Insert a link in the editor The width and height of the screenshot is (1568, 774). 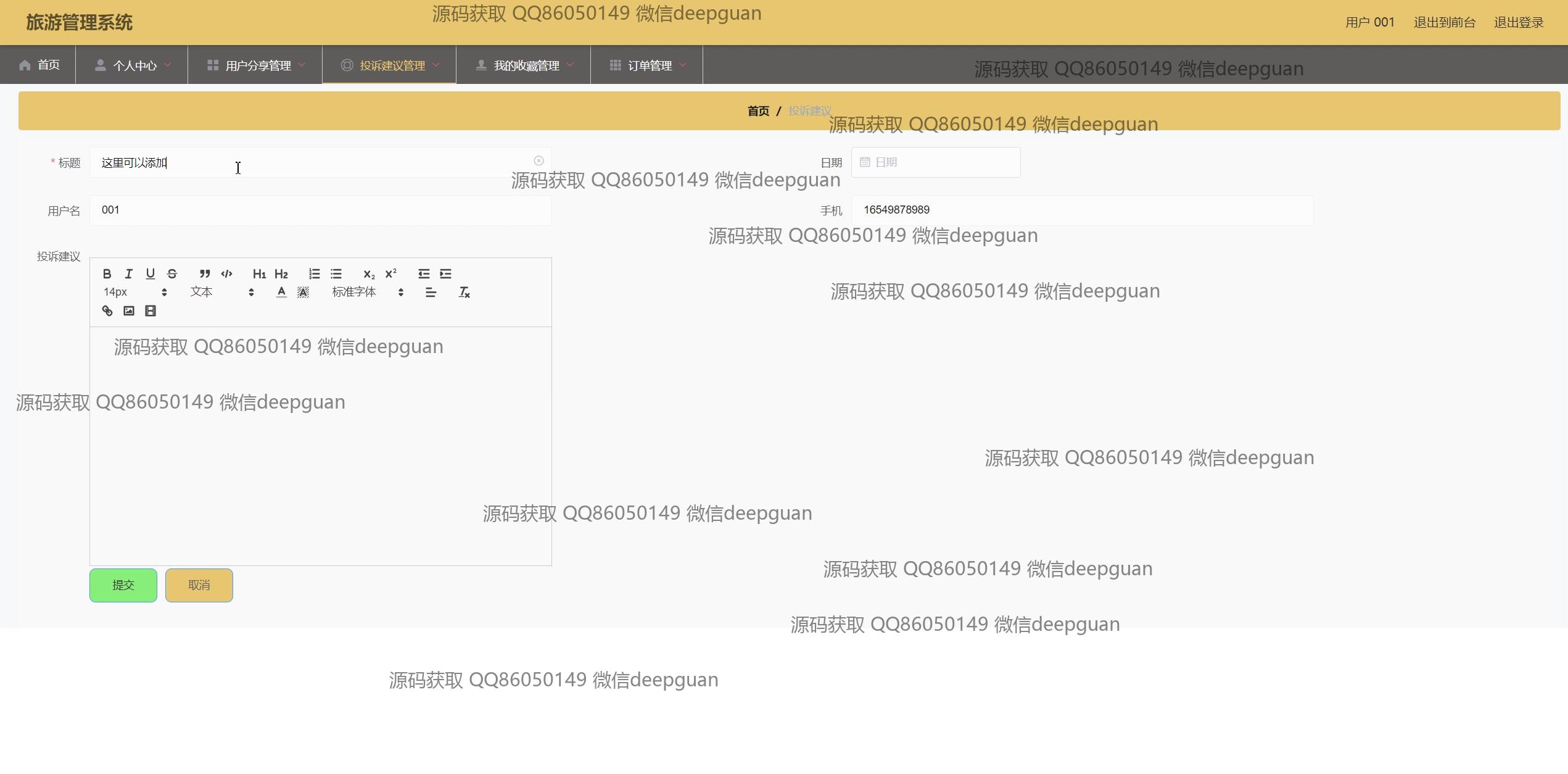tap(107, 311)
